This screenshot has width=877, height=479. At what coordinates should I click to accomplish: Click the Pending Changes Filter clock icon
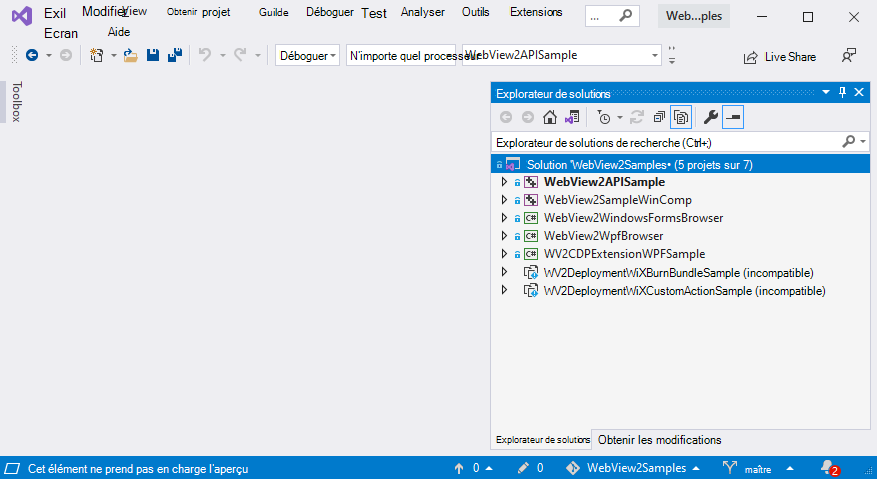click(603, 117)
